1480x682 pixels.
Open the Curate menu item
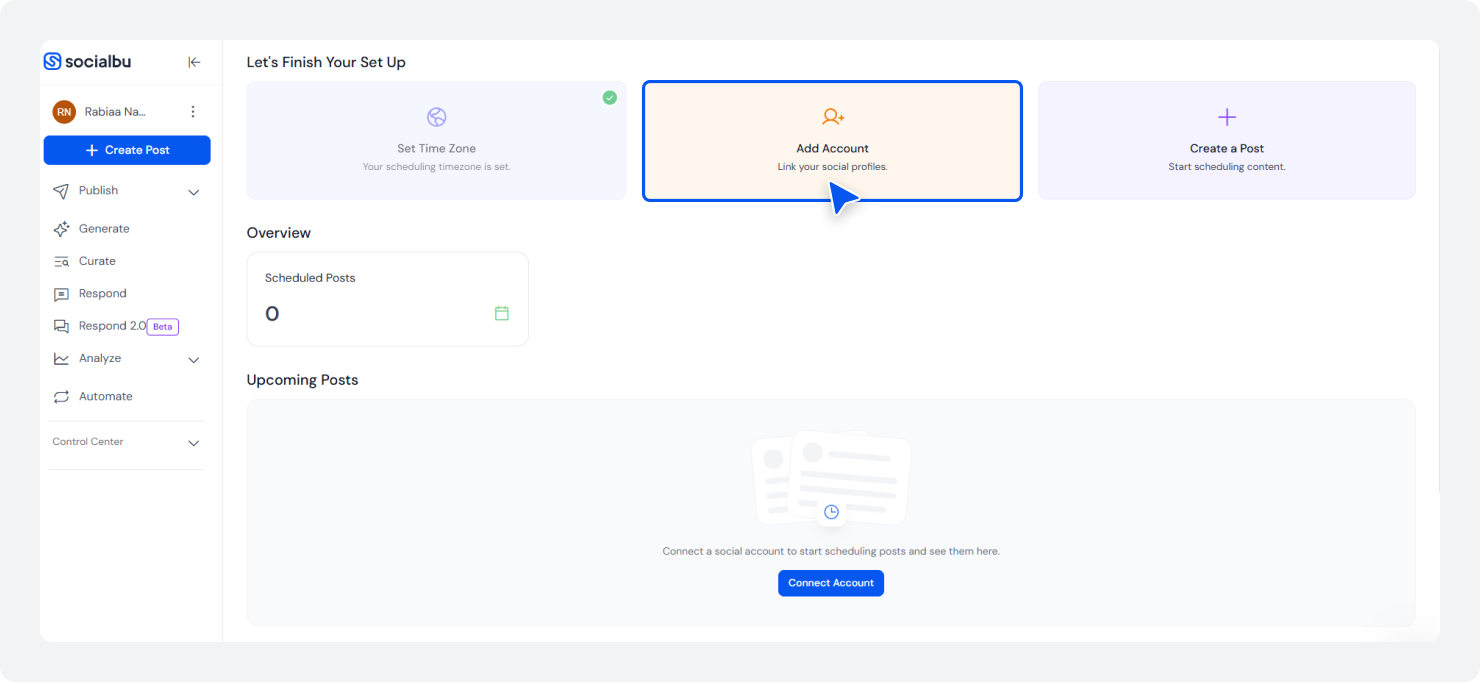[97, 261]
